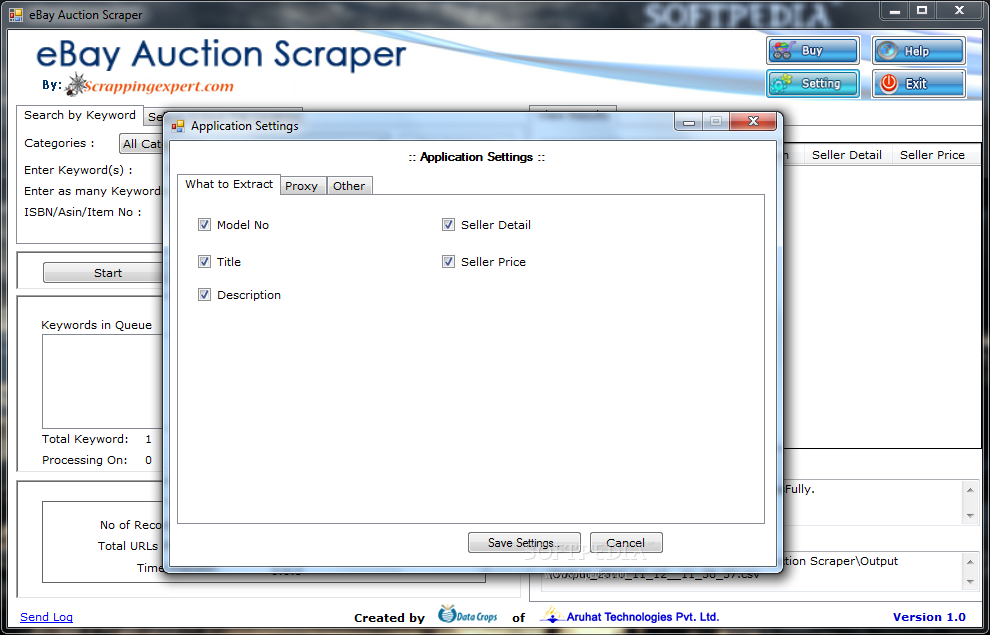990x635 pixels.
Task: Click scroll down arrow of output path box
Action: [x=970, y=582]
